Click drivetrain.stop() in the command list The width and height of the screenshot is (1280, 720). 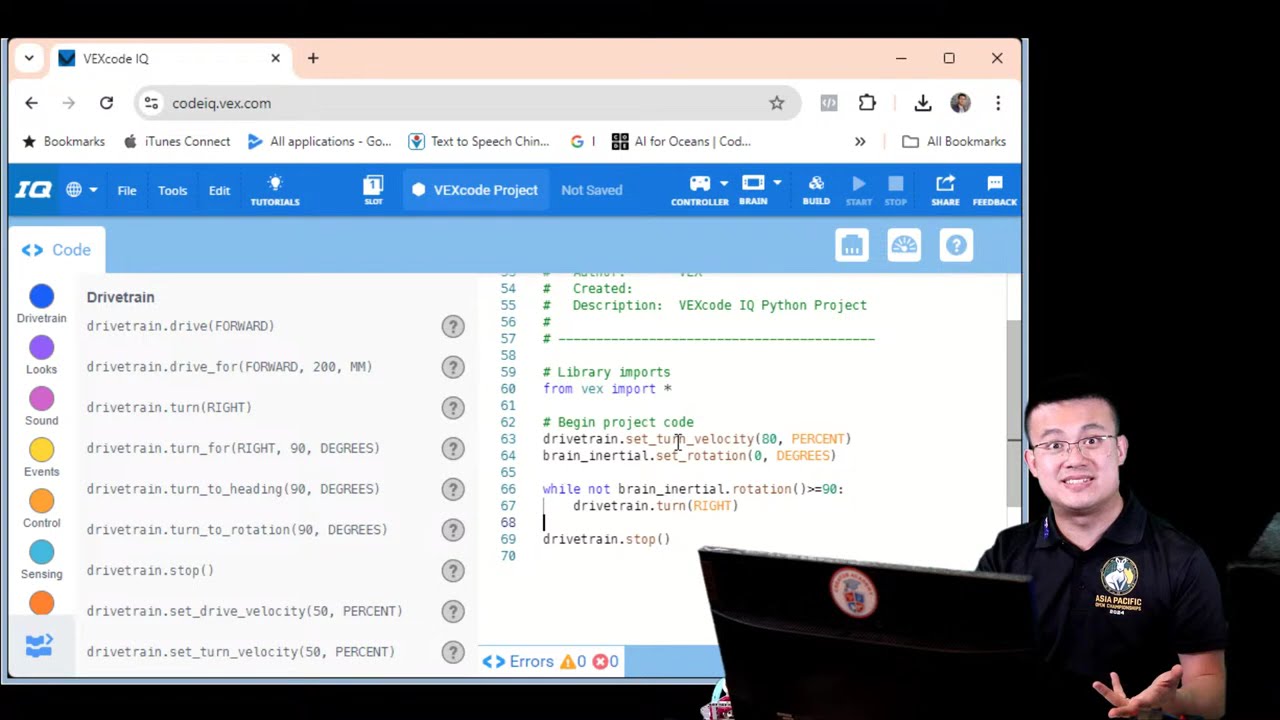click(150, 570)
